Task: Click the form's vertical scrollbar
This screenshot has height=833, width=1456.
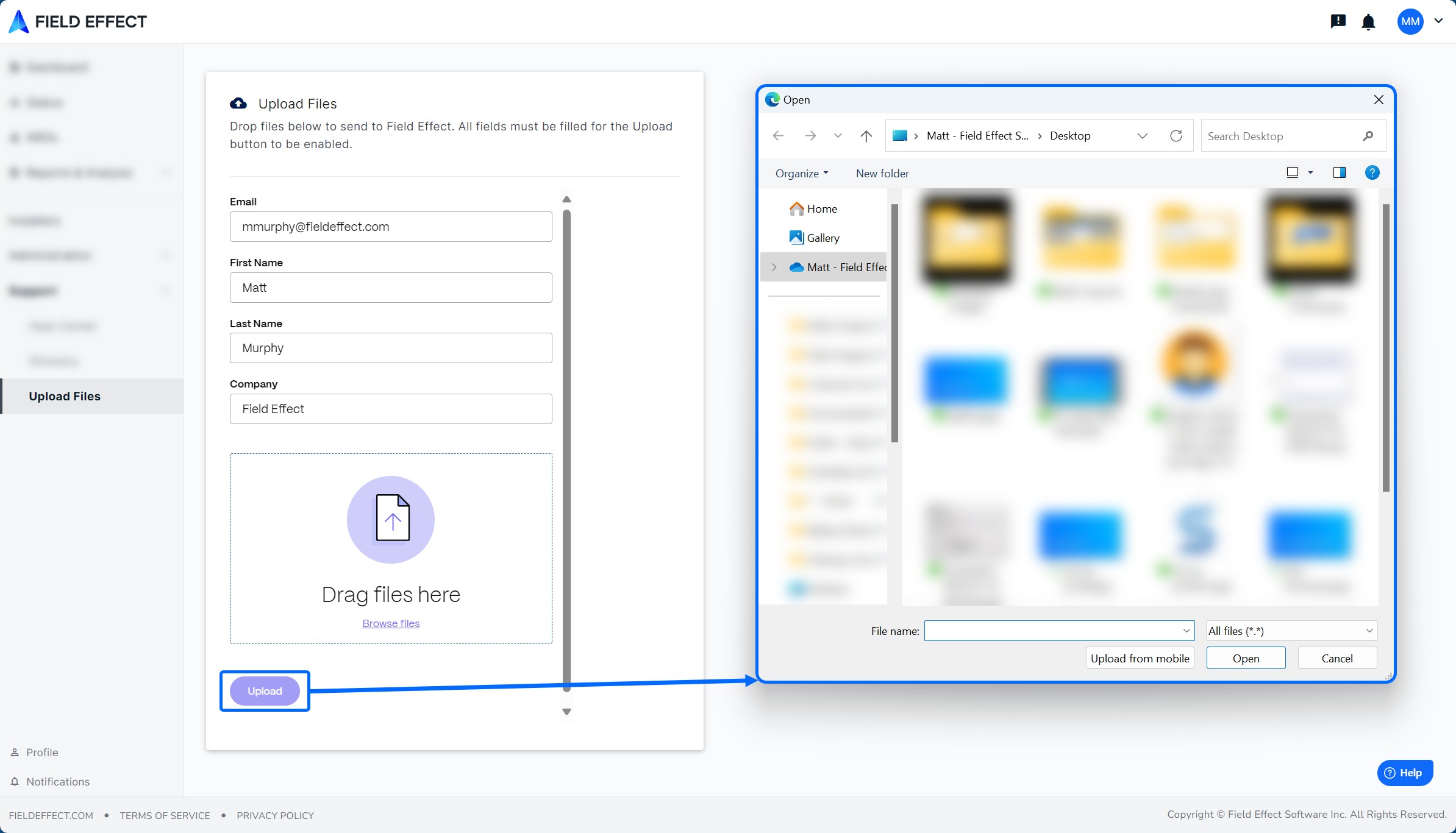Action: pos(566,451)
